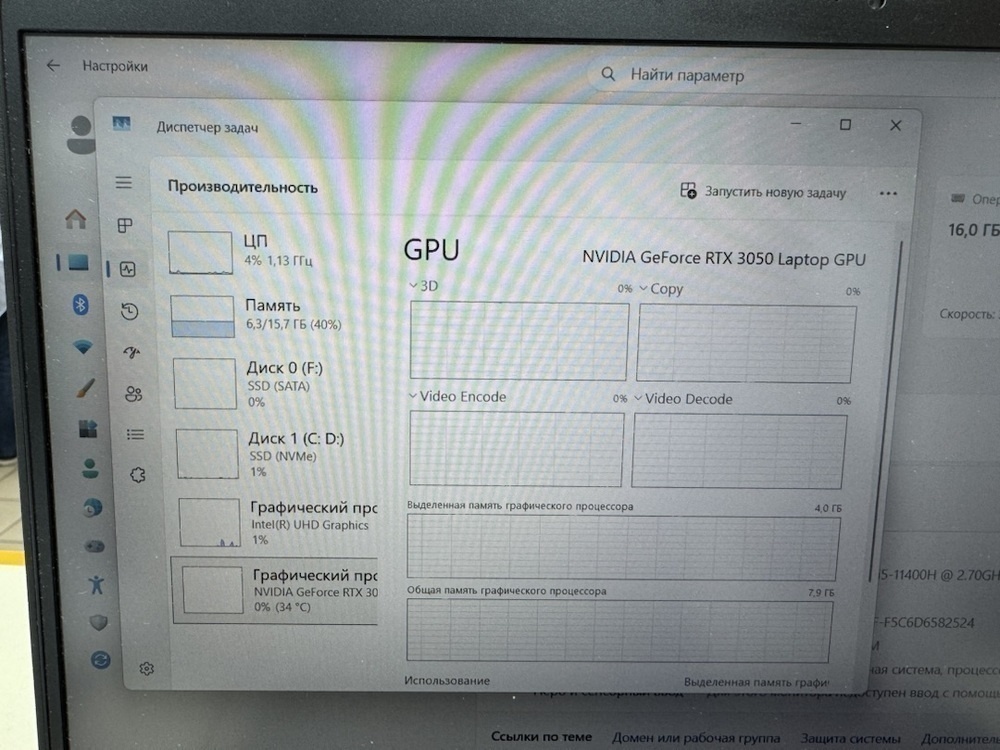Click the user avatar in Settings window
Viewport: 1000px width, 750px height.
tap(80, 135)
